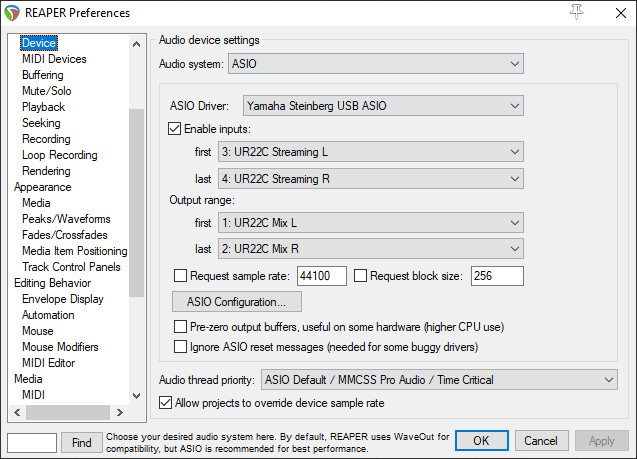Image resolution: width=637 pixels, height=459 pixels.
Task: Select Loop Recording in the tree
Action: click(x=60, y=155)
